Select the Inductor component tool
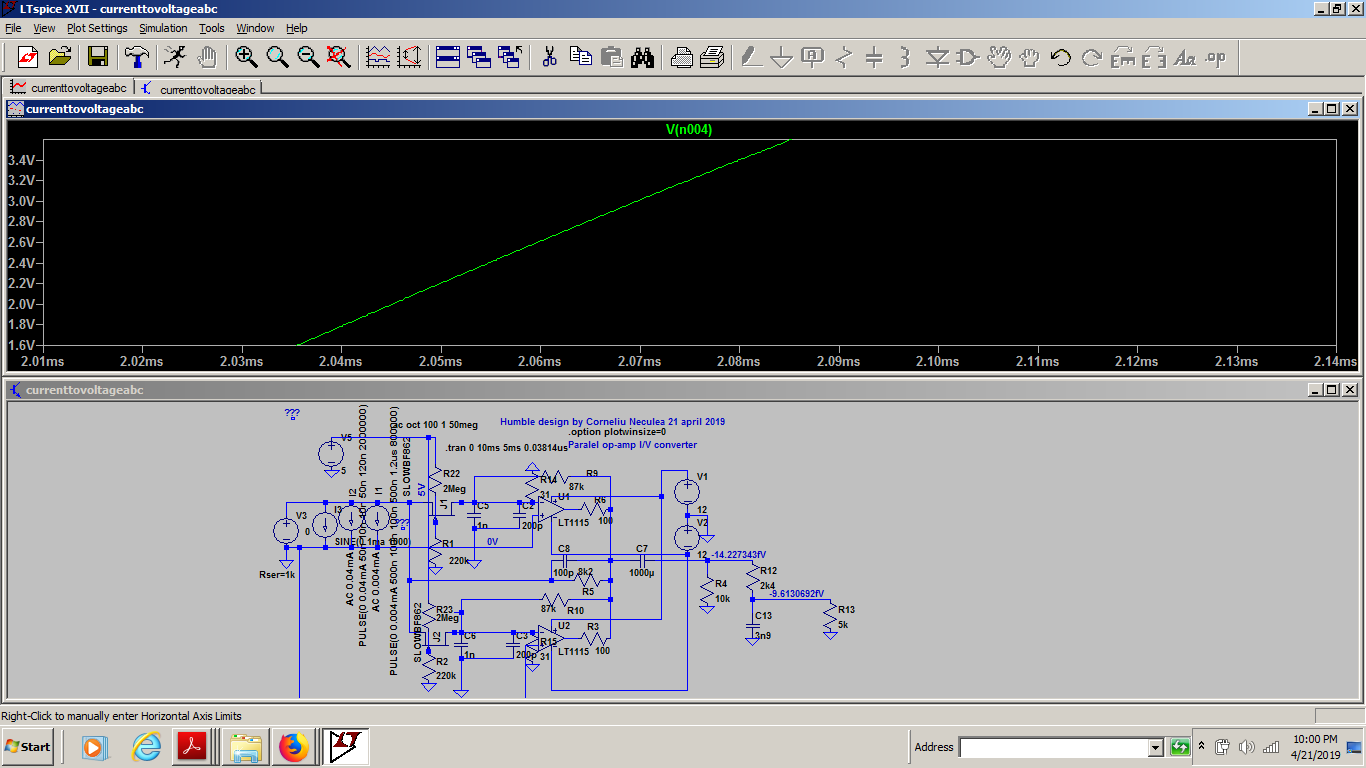 point(905,57)
